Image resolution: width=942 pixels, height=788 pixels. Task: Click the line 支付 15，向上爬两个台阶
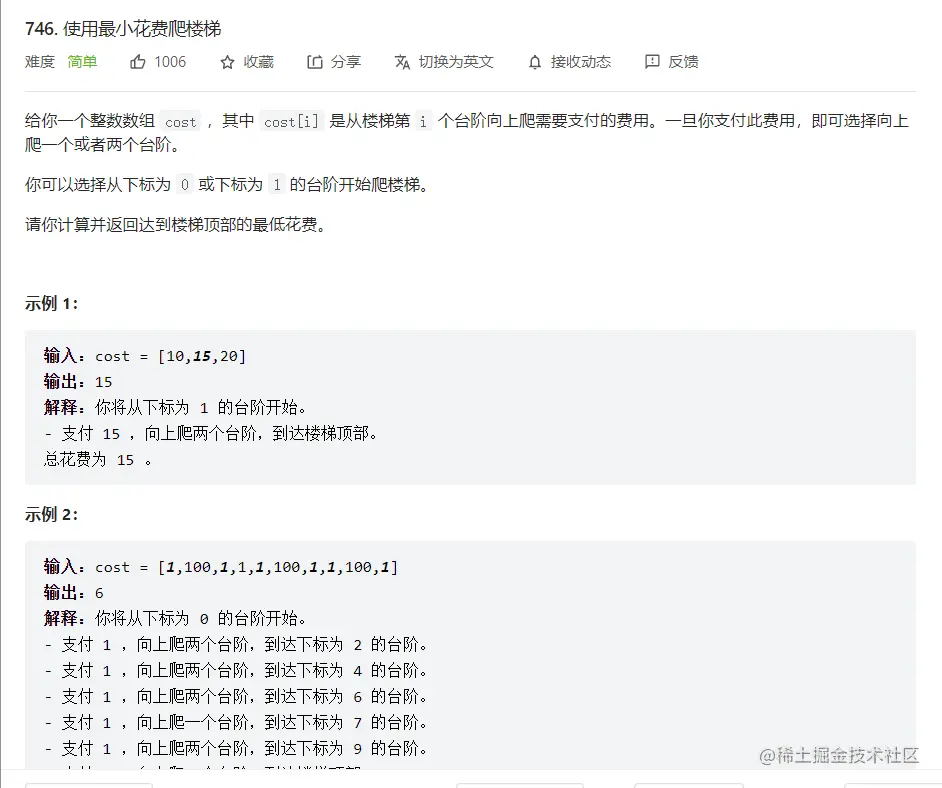point(211,434)
